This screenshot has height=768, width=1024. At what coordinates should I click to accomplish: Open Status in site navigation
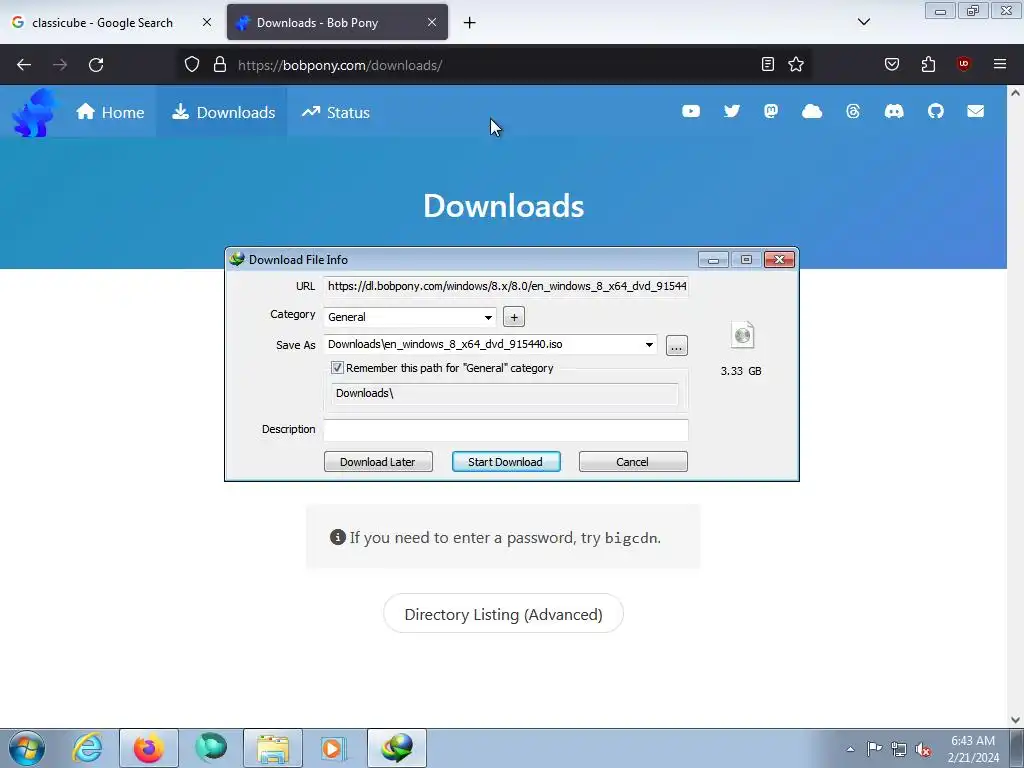point(335,112)
